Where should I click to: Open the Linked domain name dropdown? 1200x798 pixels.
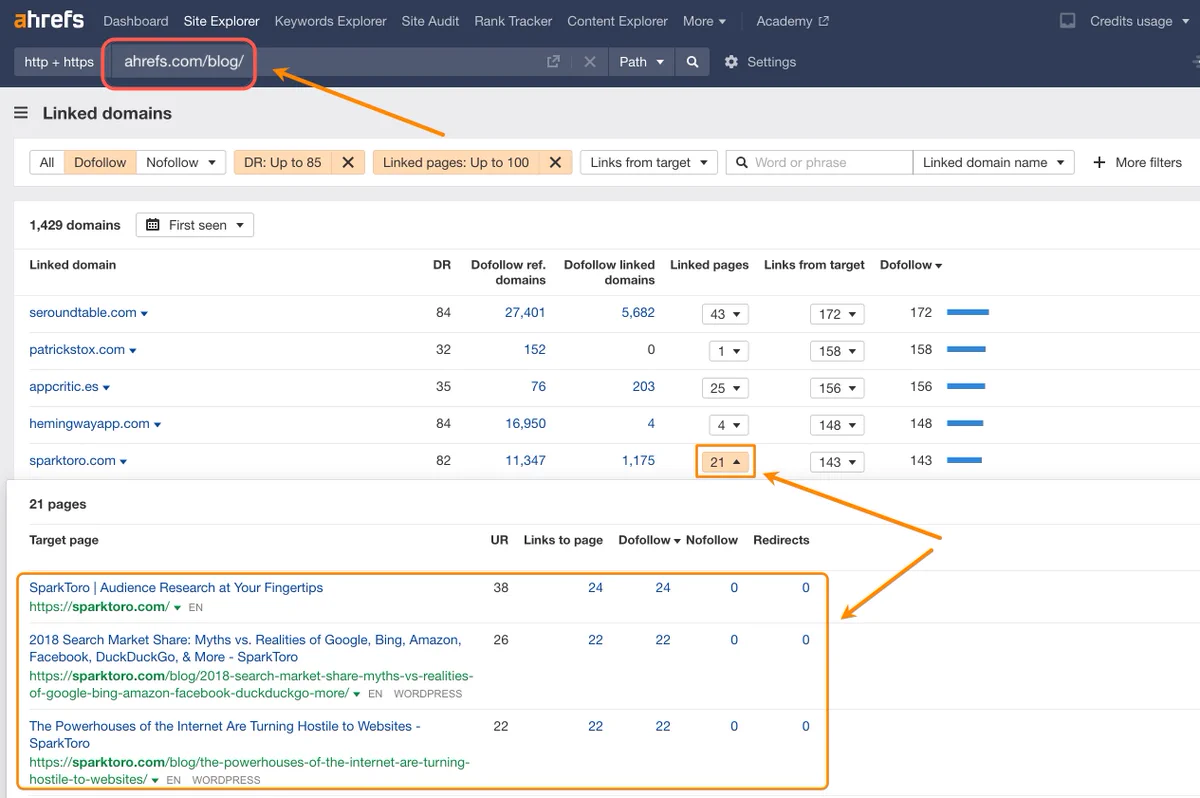tap(993, 162)
